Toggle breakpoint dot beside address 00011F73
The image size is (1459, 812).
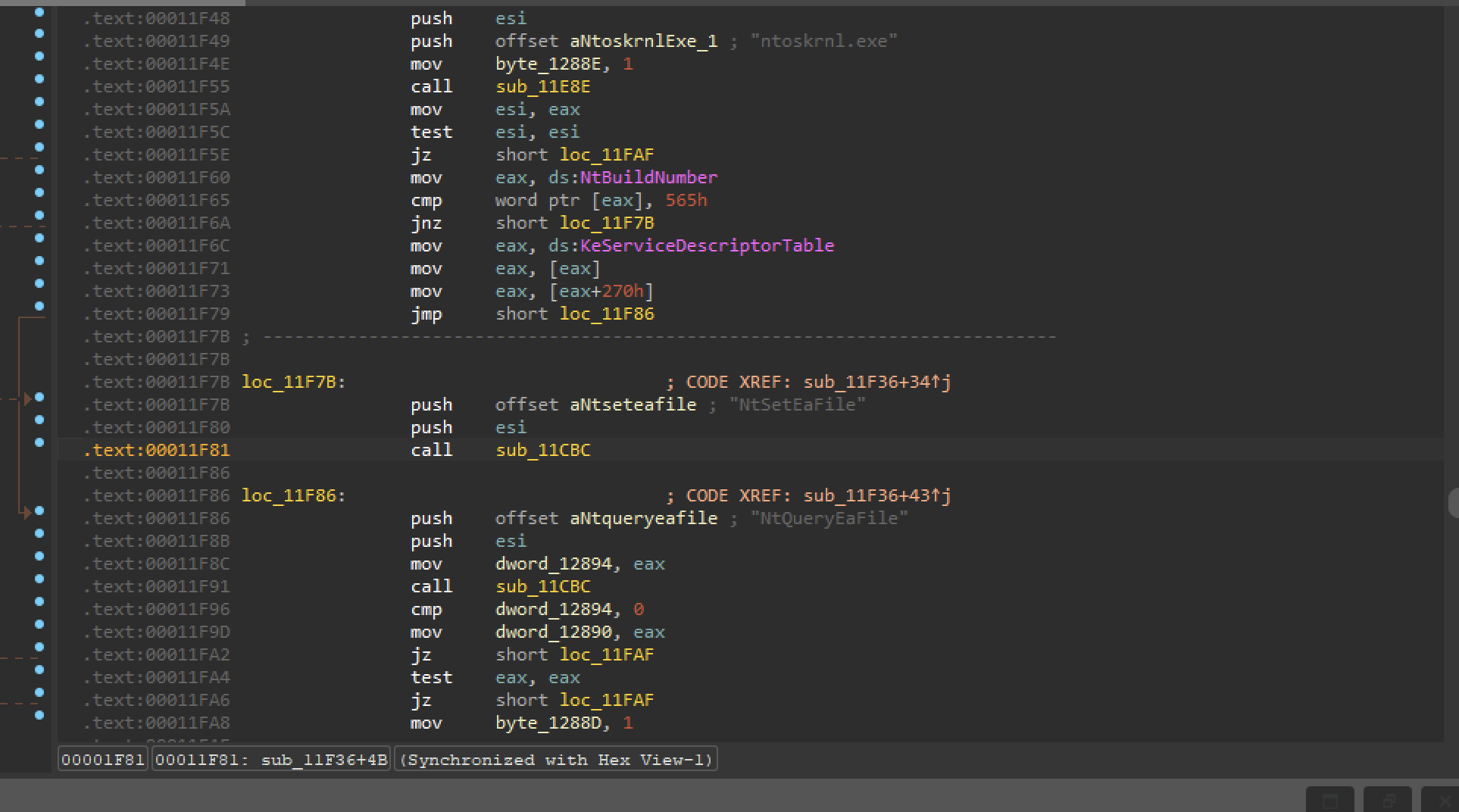tap(39, 283)
